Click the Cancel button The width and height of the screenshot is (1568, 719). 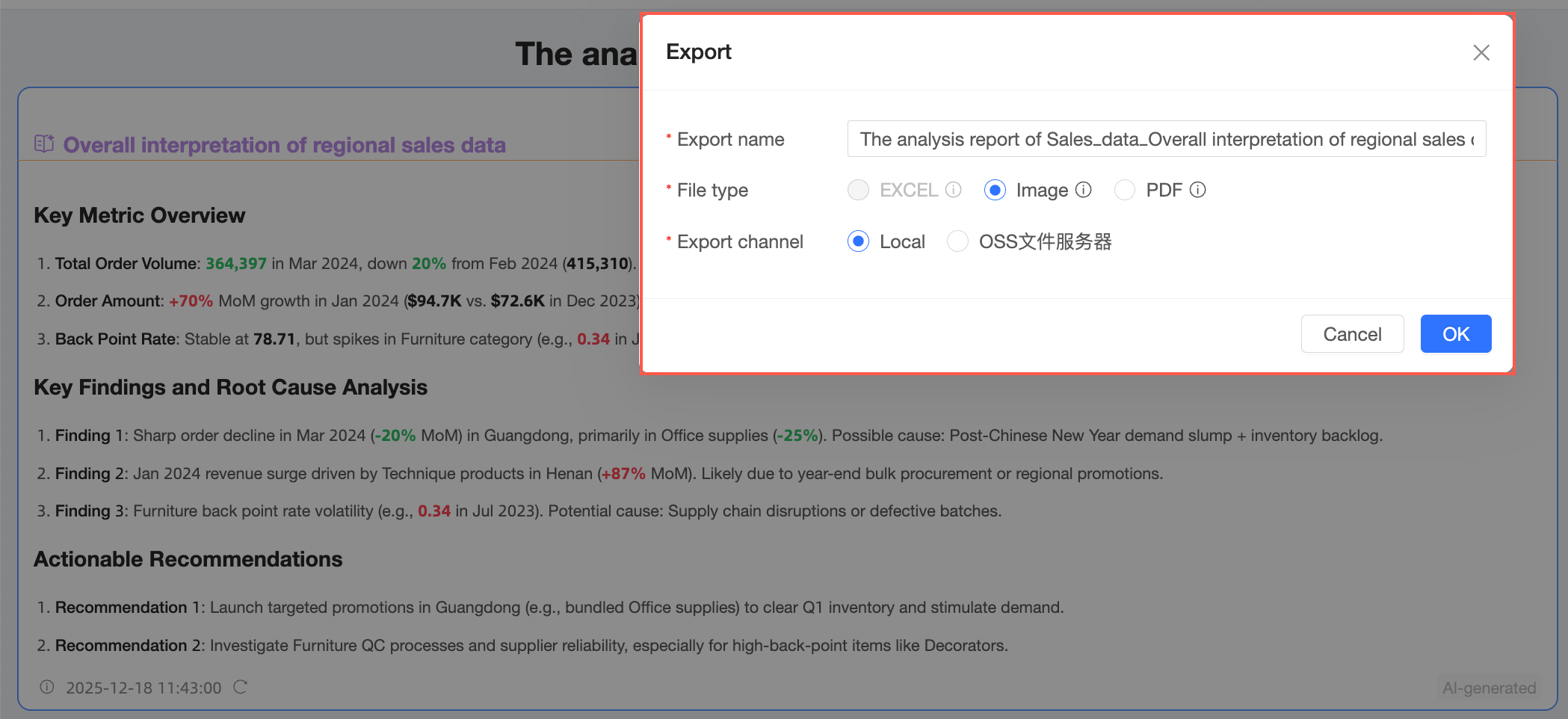pyautogui.click(x=1352, y=333)
